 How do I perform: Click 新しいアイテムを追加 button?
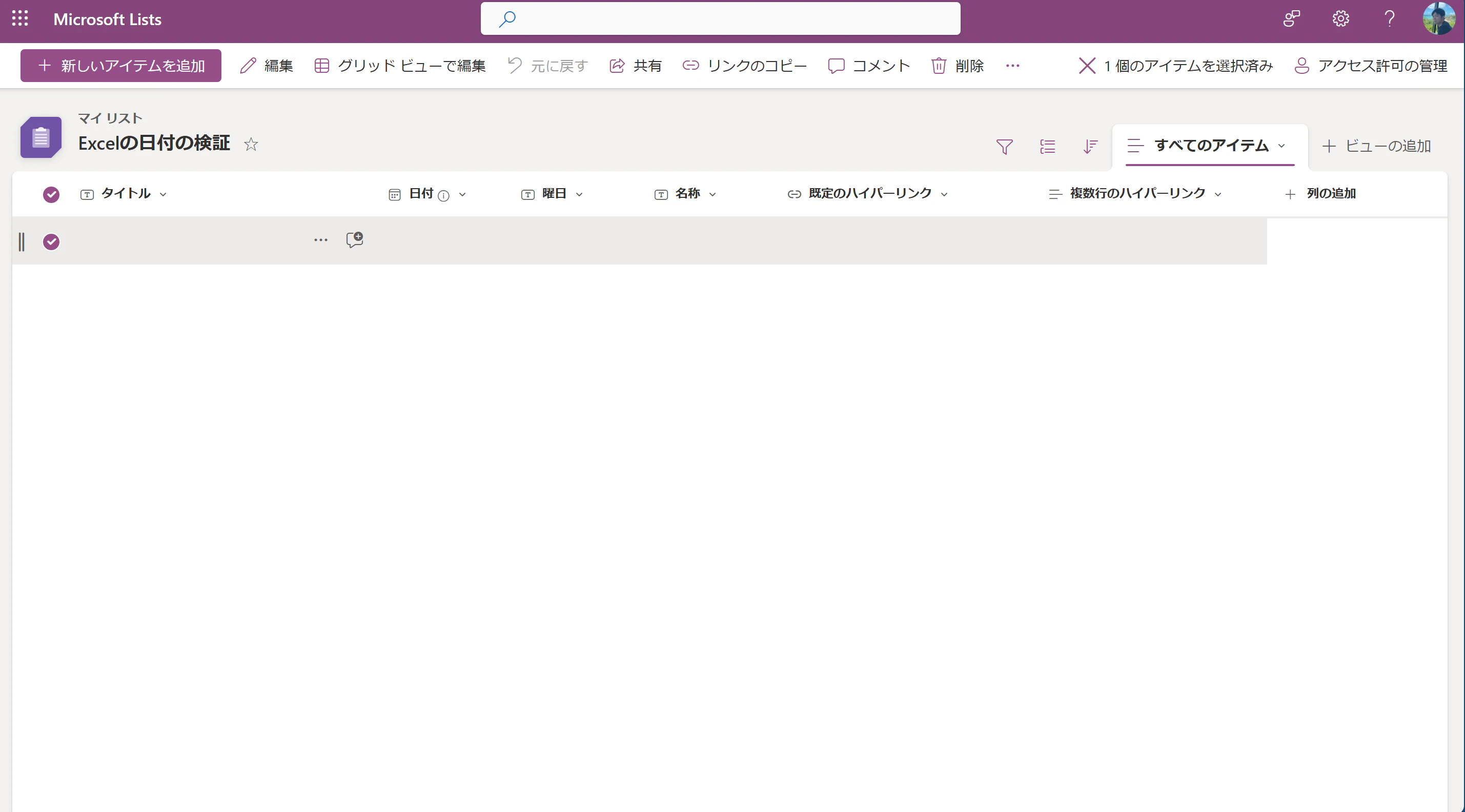tap(120, 66)
